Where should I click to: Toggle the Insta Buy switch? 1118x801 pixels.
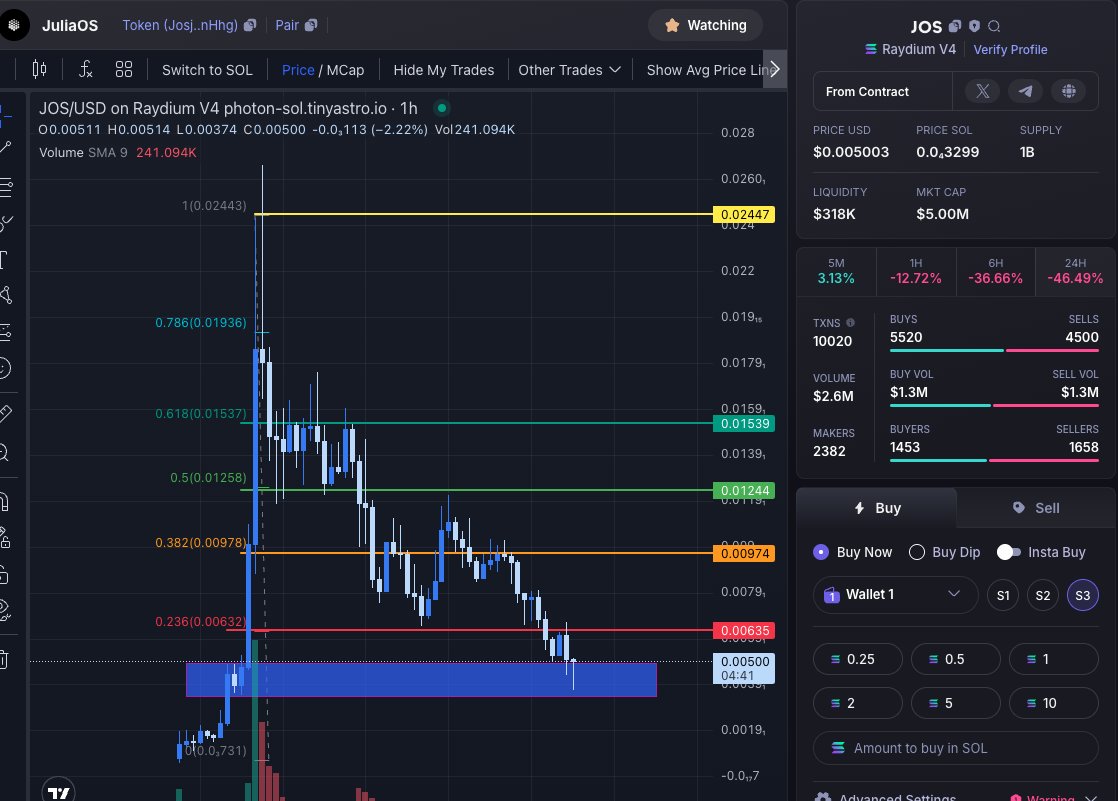1008,552
